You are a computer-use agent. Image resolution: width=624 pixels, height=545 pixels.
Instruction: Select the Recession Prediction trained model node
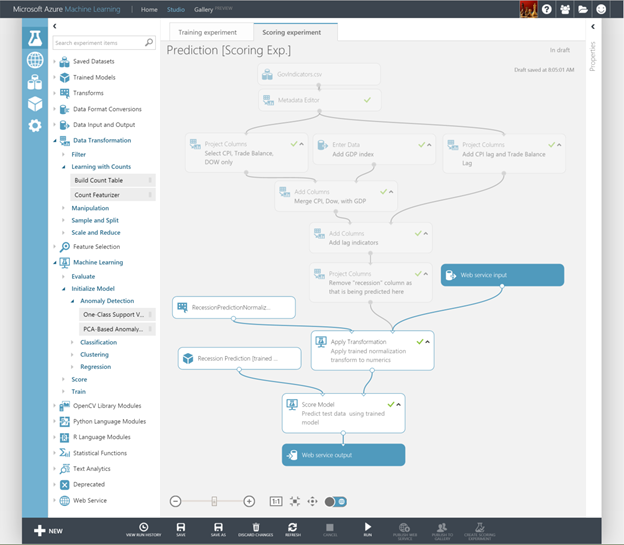point(239,358)
